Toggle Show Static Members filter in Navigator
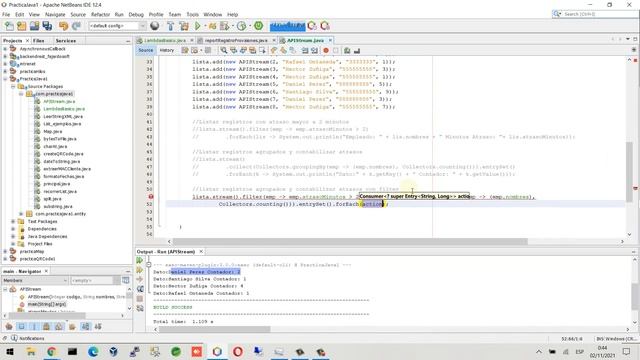This screenshot has width=640, height=360. pyautogui.click(x=34, y=327)
